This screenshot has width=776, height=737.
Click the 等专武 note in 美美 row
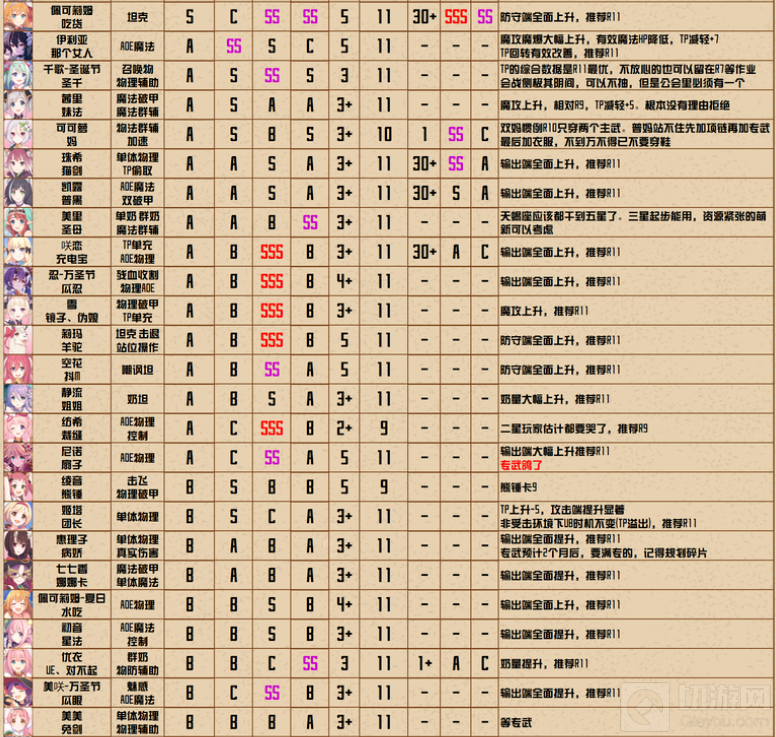[x=516, y=723]
